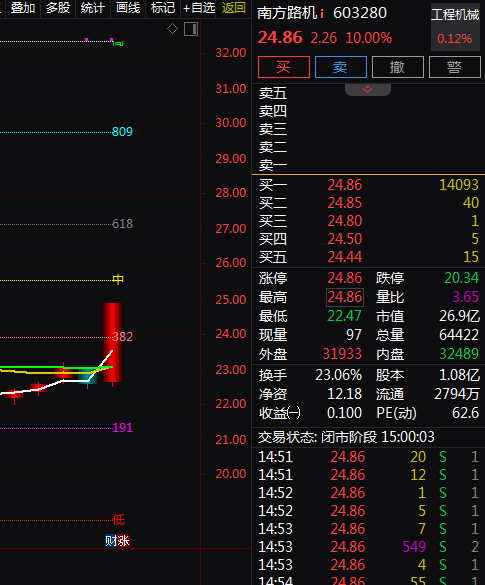Image resolution: width=485 pixels, height=585 pixels.
Task: Open the 标记 mark menu
Action: pyautogui.click(x=163, y=7)
